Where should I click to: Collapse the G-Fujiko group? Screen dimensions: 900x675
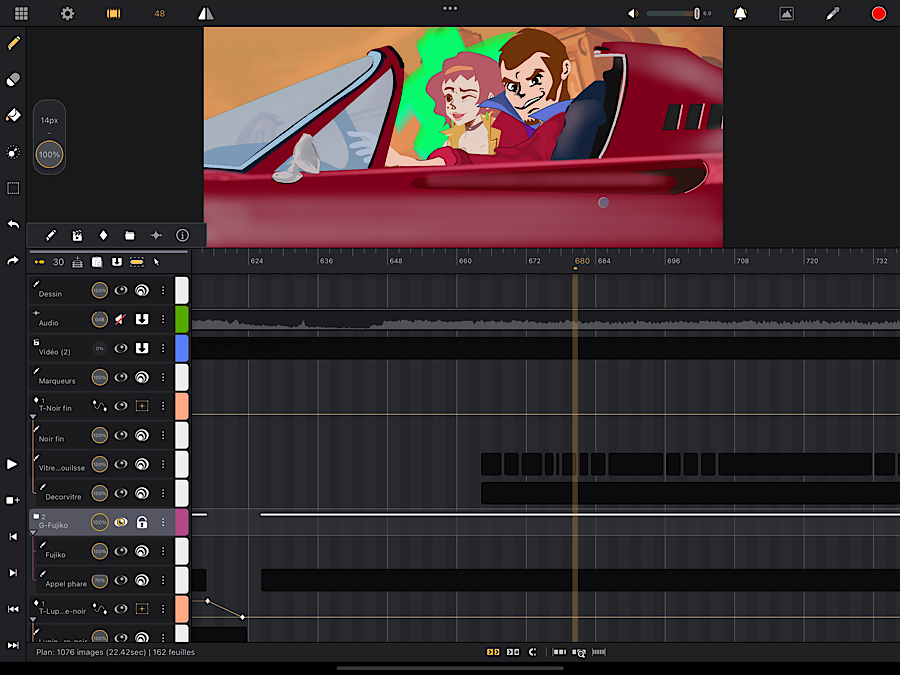pos(33,533)
